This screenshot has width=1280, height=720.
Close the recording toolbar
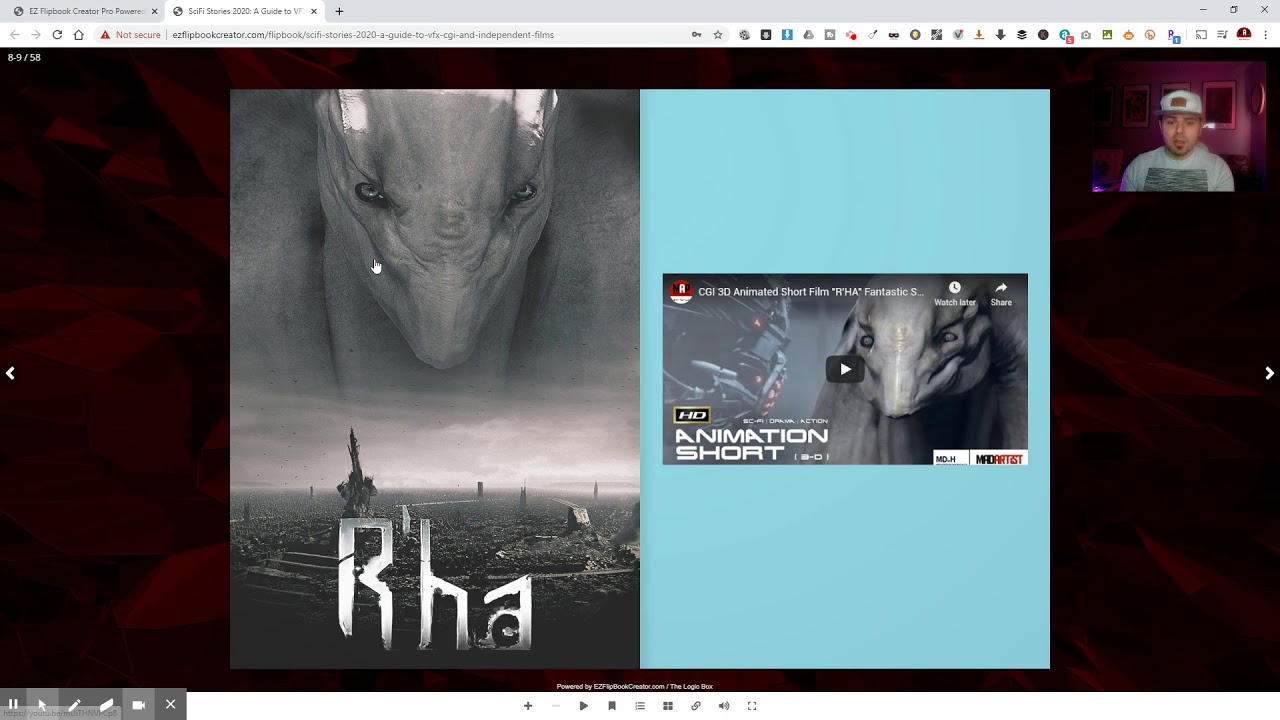pos(170,704)
